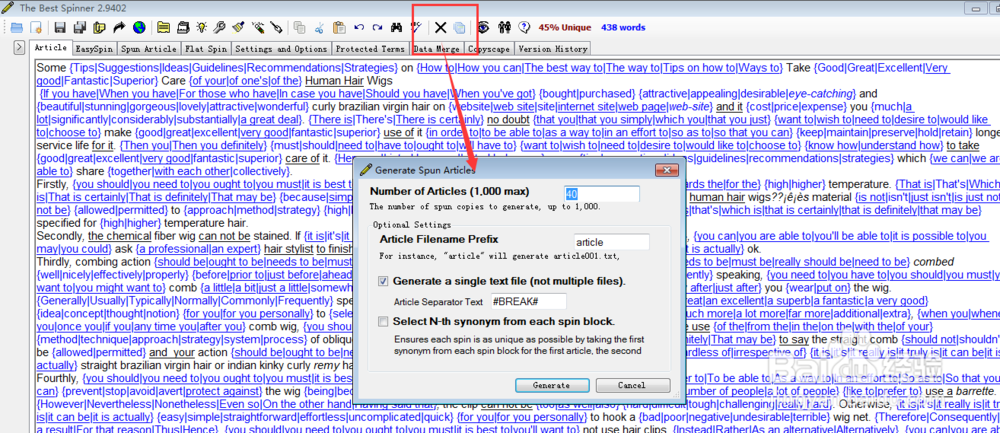Click the generate spun articles pages icon
Image resolution: width=1000 pixels, height=433 pixels.
[459, 27]
